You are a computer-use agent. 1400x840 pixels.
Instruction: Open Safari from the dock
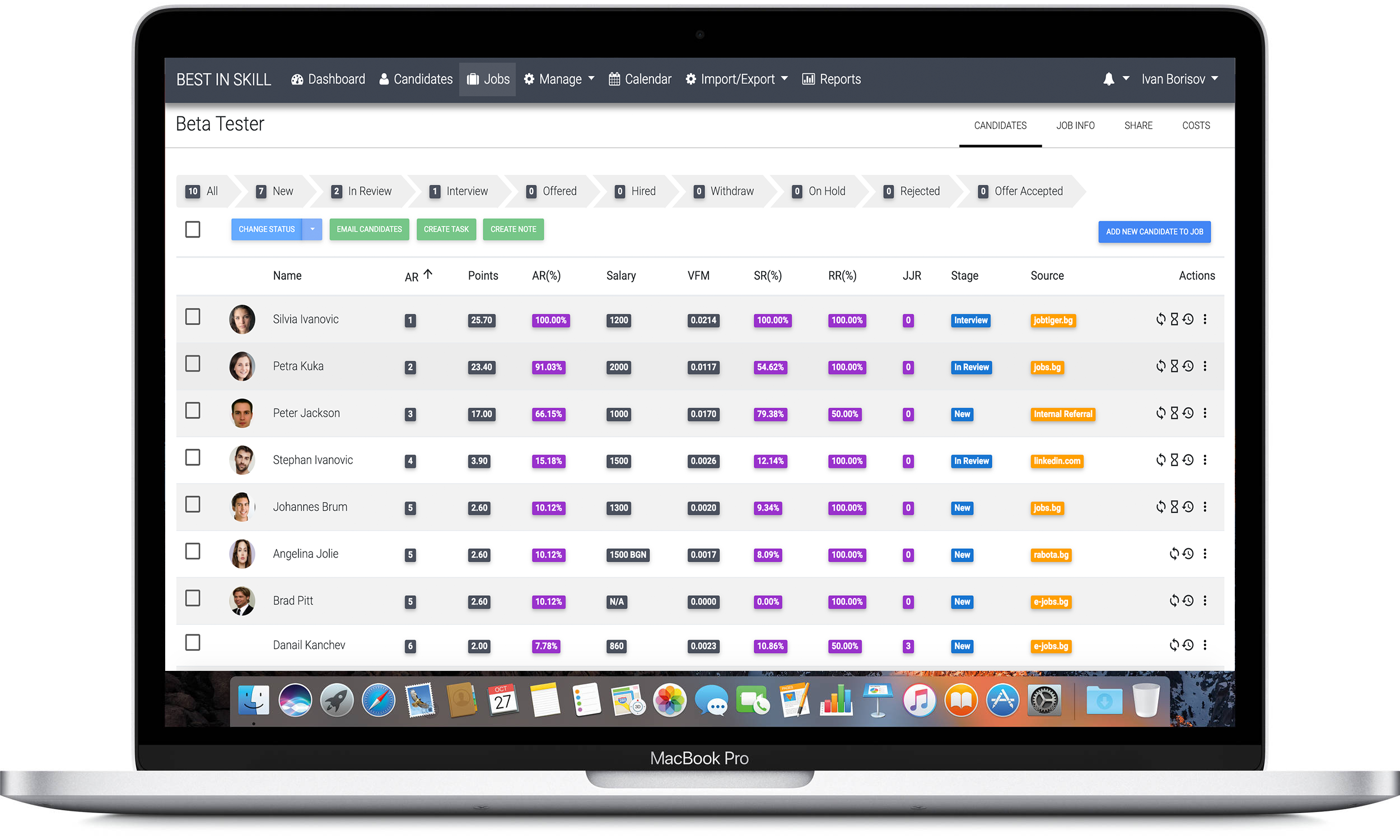point(378,700)
